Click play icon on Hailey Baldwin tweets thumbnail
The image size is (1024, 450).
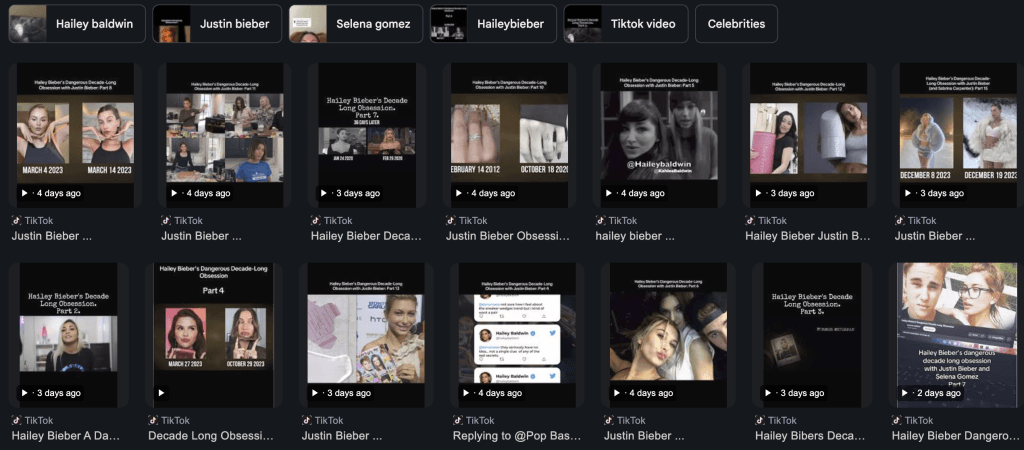coord(467,393)
